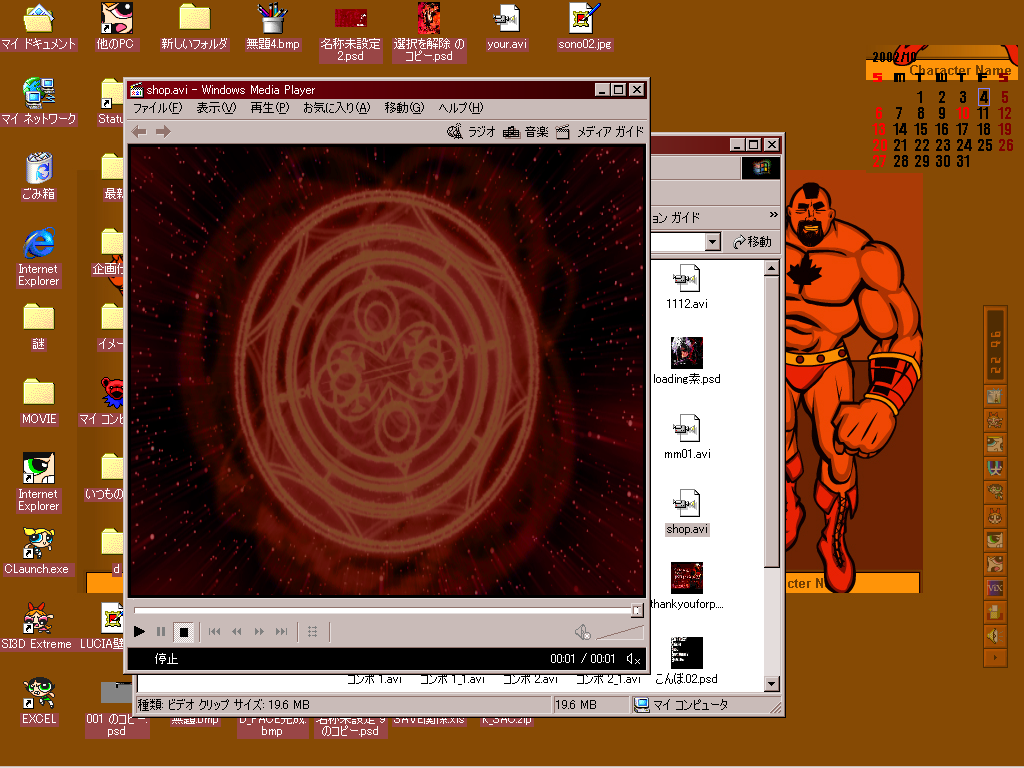Select the 無題4.bmp desktop file
This screenshot has height=768, width=1024.
click(272, 27)
